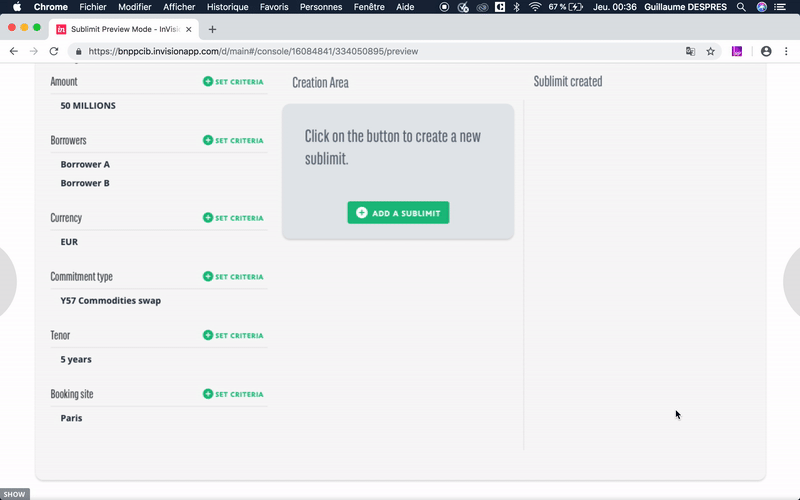Open the Aide menu
This screenshot has width=800, height=500.
point(405,7)
